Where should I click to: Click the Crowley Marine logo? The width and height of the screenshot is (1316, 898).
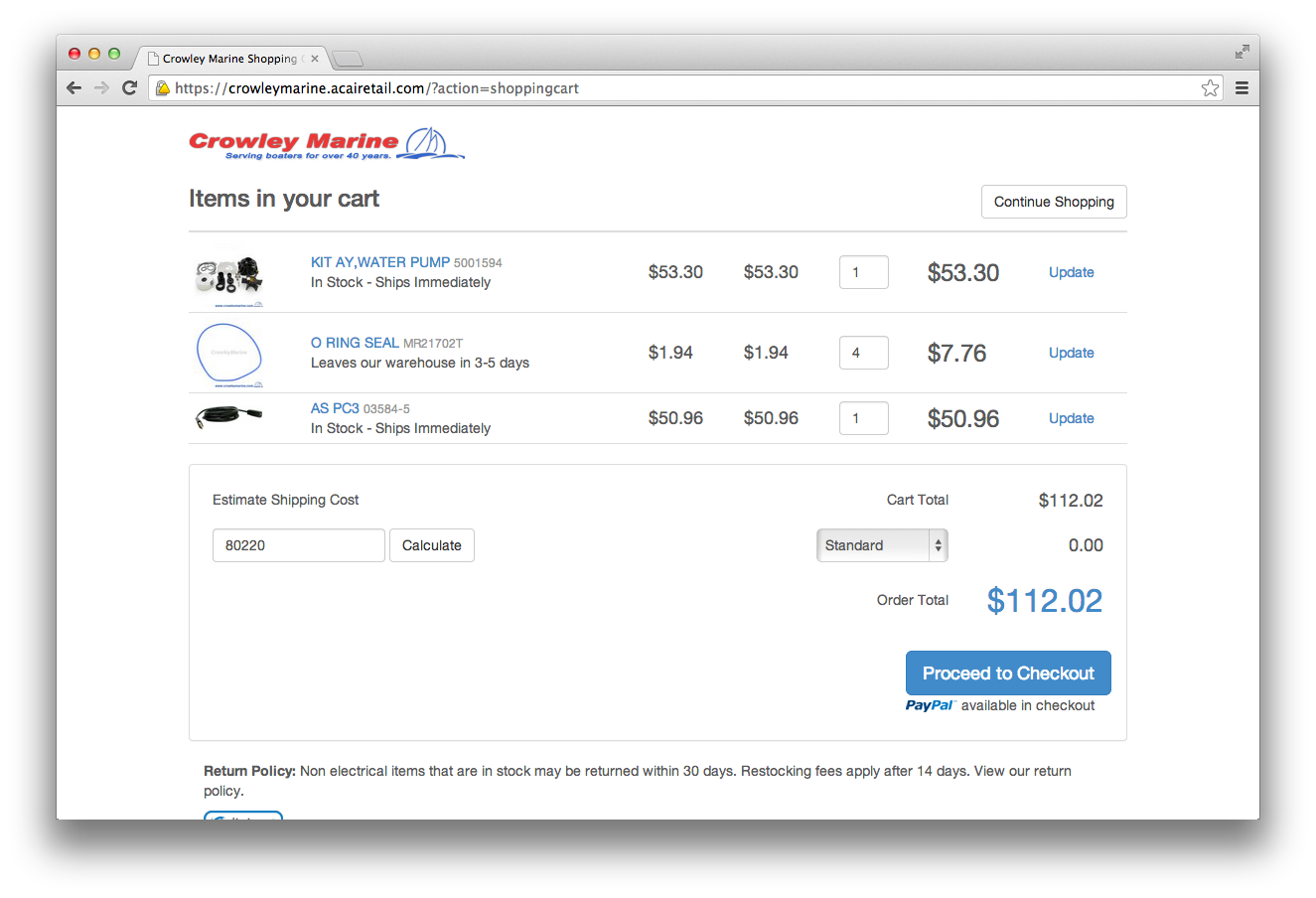pyautogui.click(x=327, y=144)
